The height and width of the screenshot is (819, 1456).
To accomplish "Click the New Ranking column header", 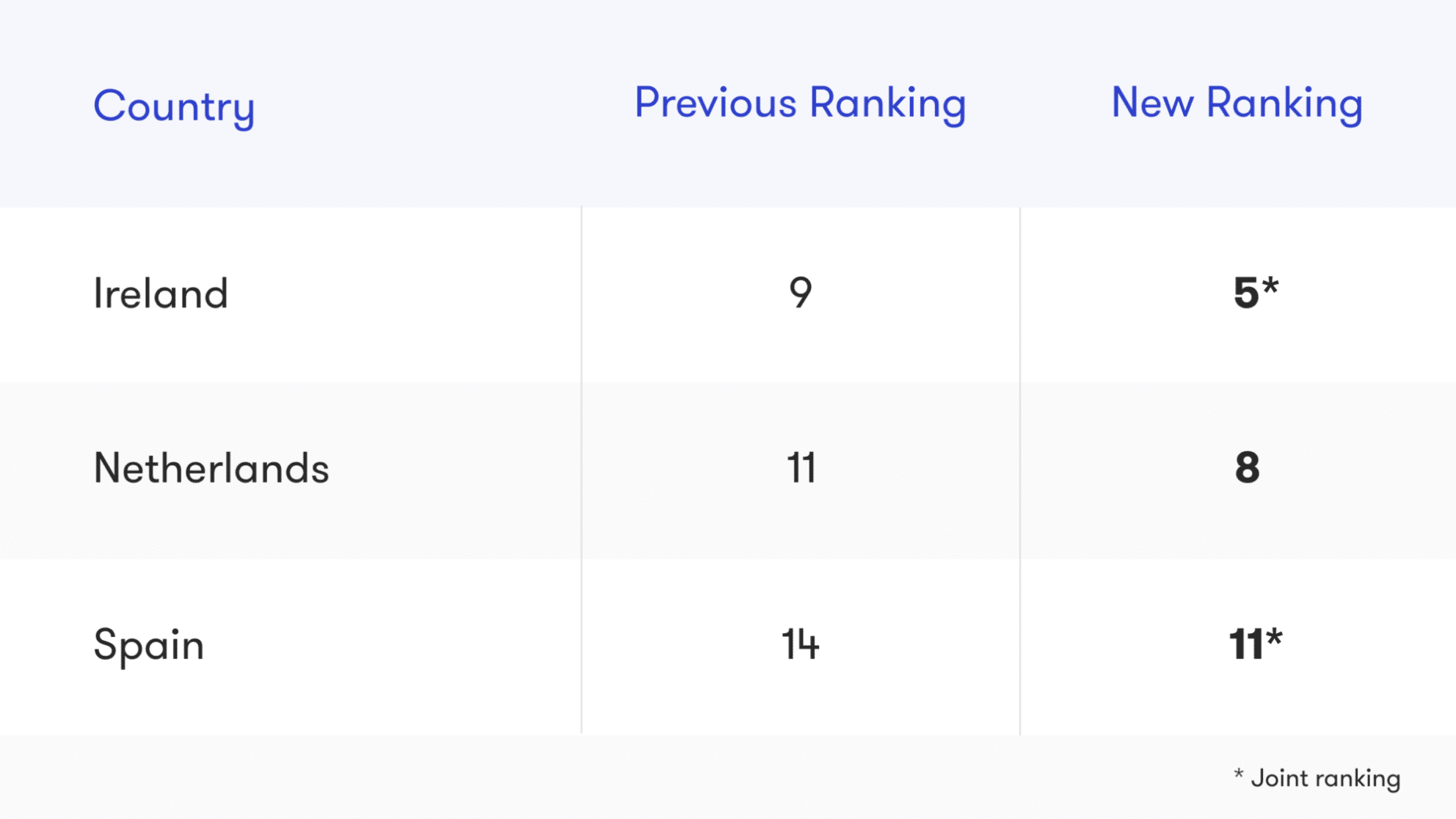I will click(1237, 103).
